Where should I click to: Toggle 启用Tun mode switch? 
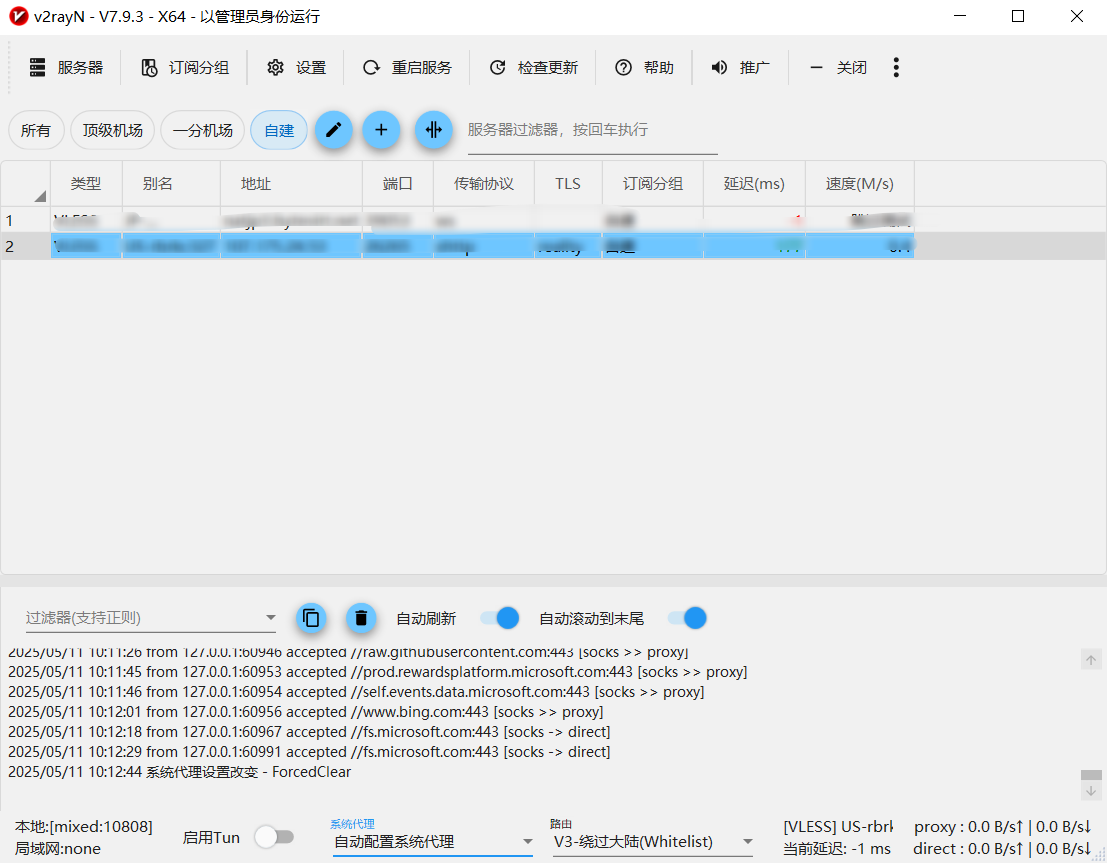click(276, 837)
